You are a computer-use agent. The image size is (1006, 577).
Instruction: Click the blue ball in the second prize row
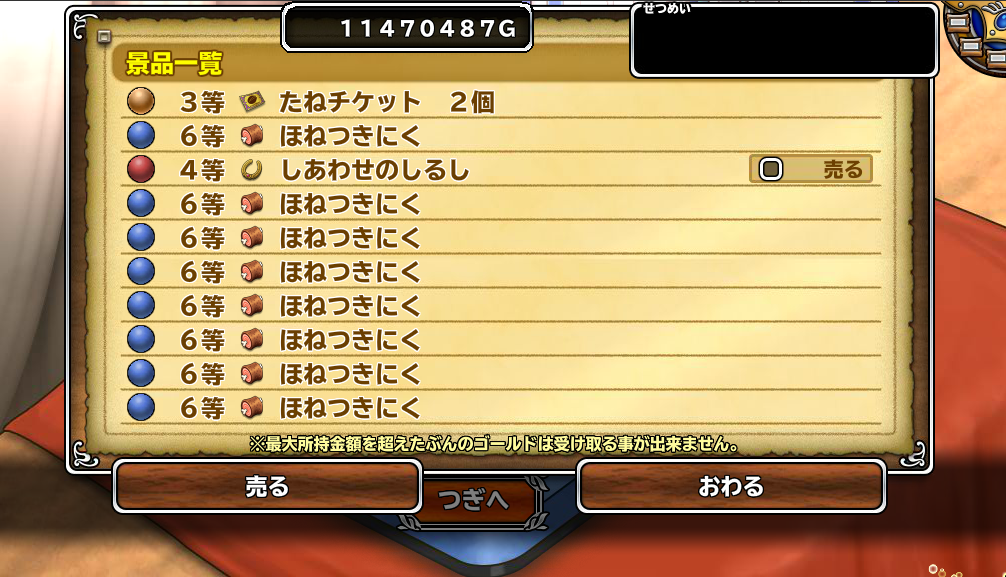coord(141,135)
